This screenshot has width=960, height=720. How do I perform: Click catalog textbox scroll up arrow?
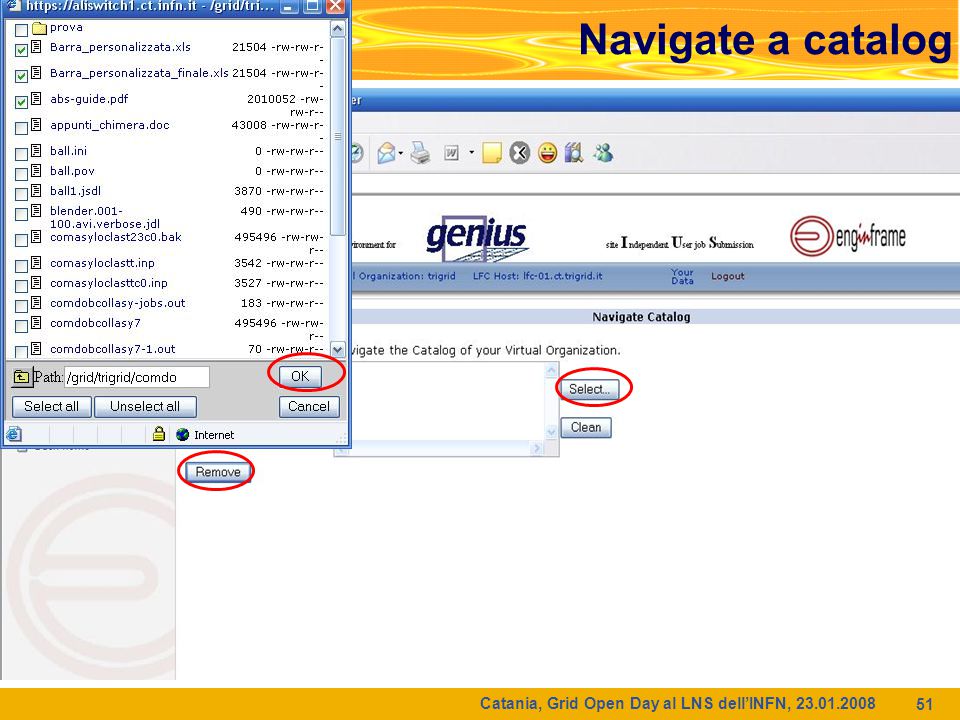tap(551, 370)
